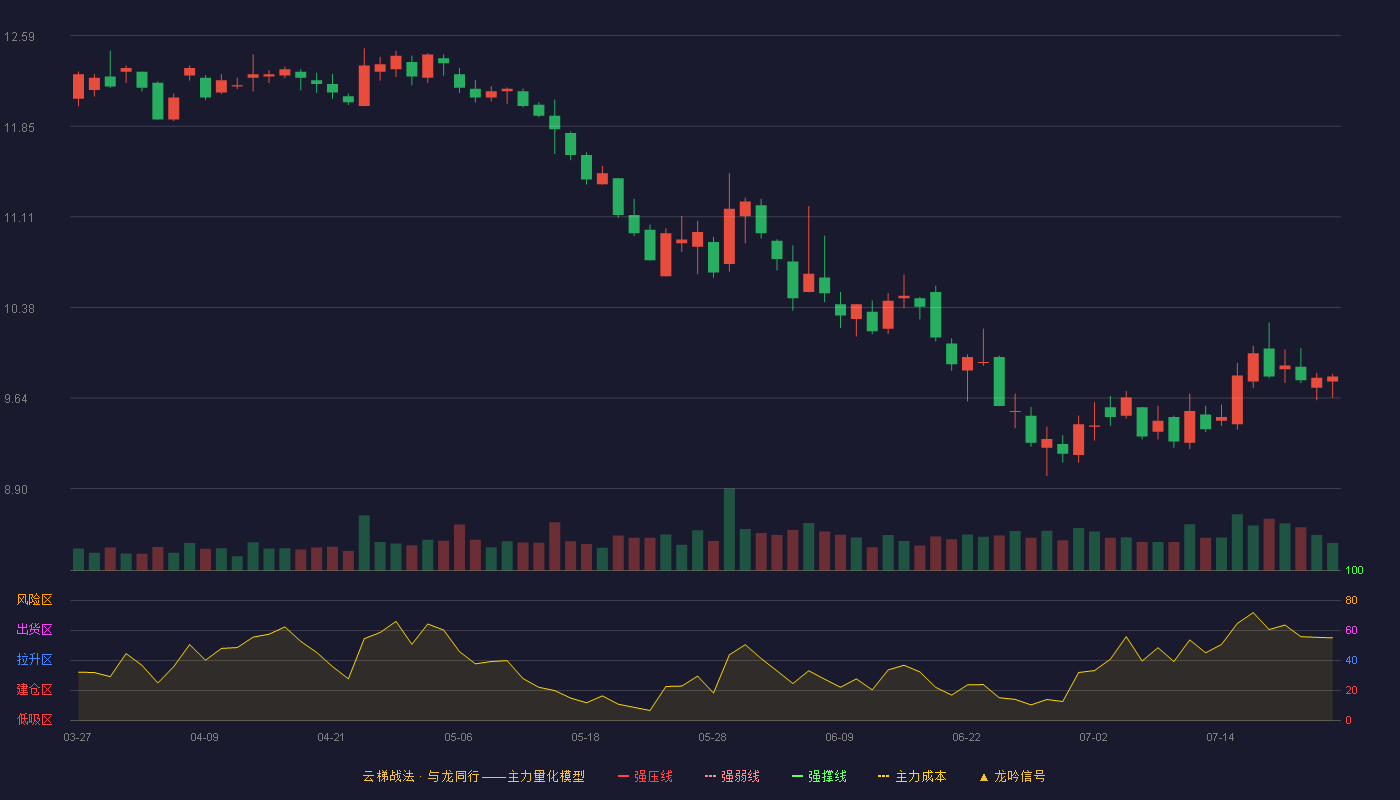This screenshot has width=1400, height=800.
Task: Click the 11.11 price axis label
Action: click(x=19, y=218)
